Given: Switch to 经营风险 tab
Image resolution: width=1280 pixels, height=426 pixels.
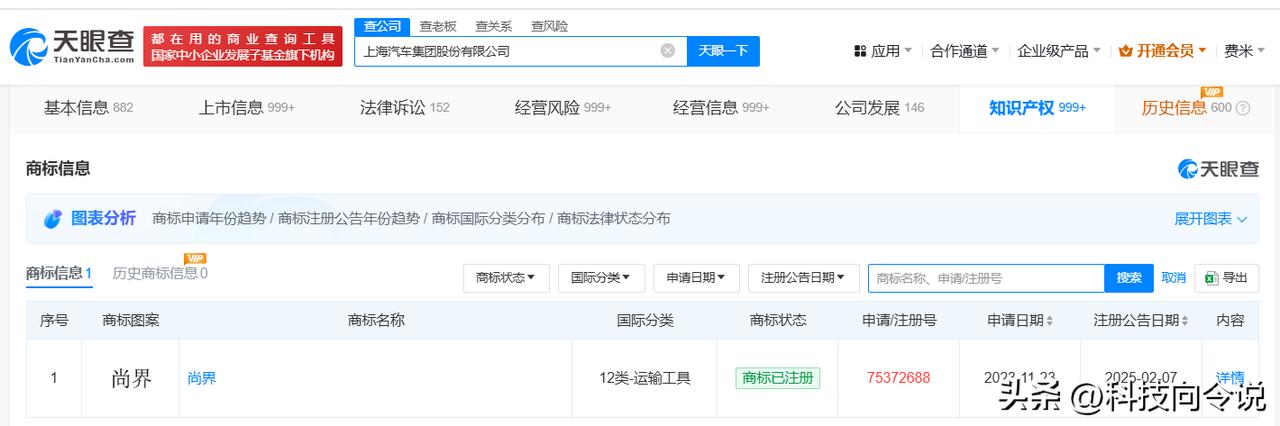Looking at the screenshot, I should click(563, 108).
